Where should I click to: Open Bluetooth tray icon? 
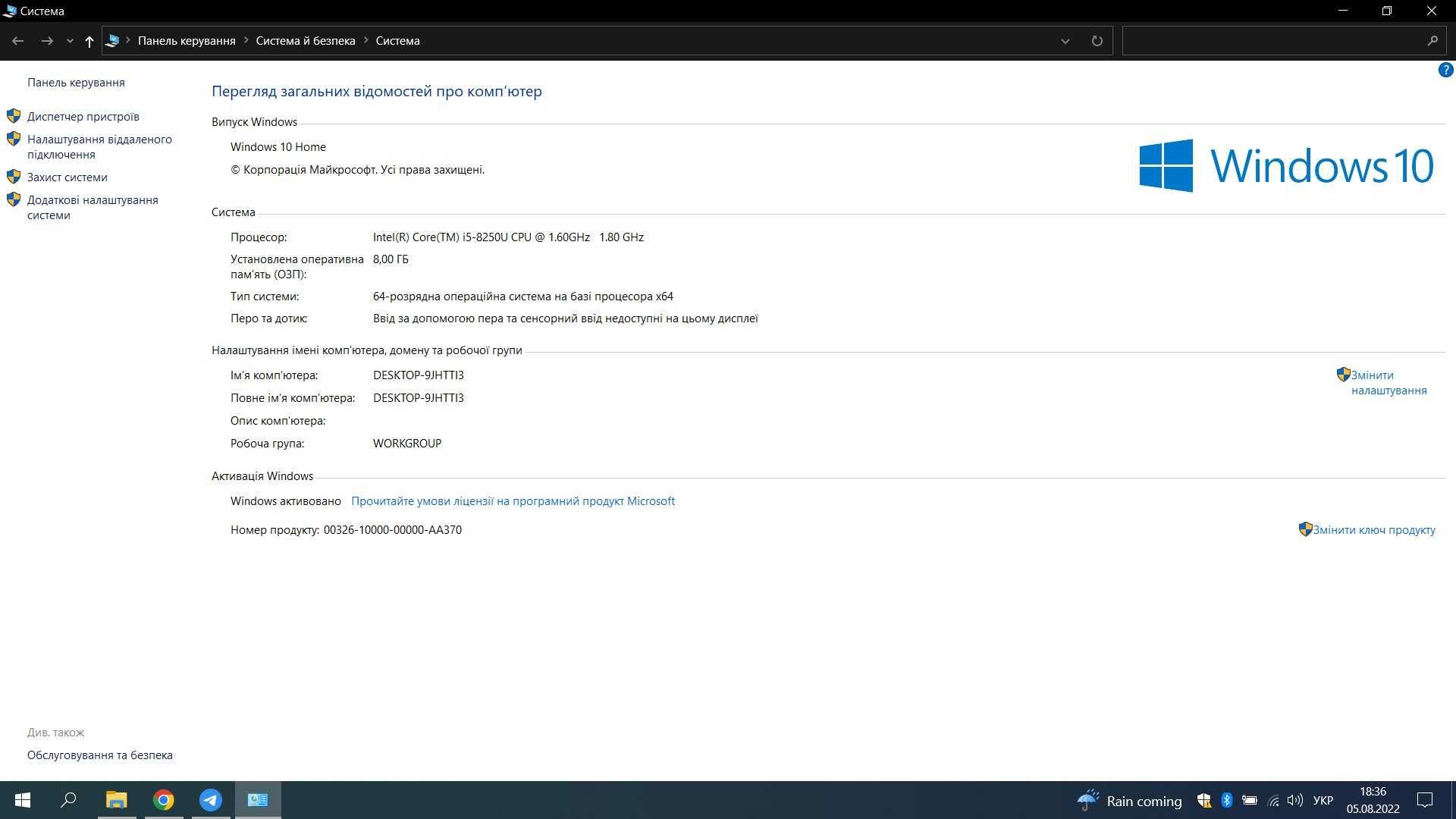(1227, 800)
